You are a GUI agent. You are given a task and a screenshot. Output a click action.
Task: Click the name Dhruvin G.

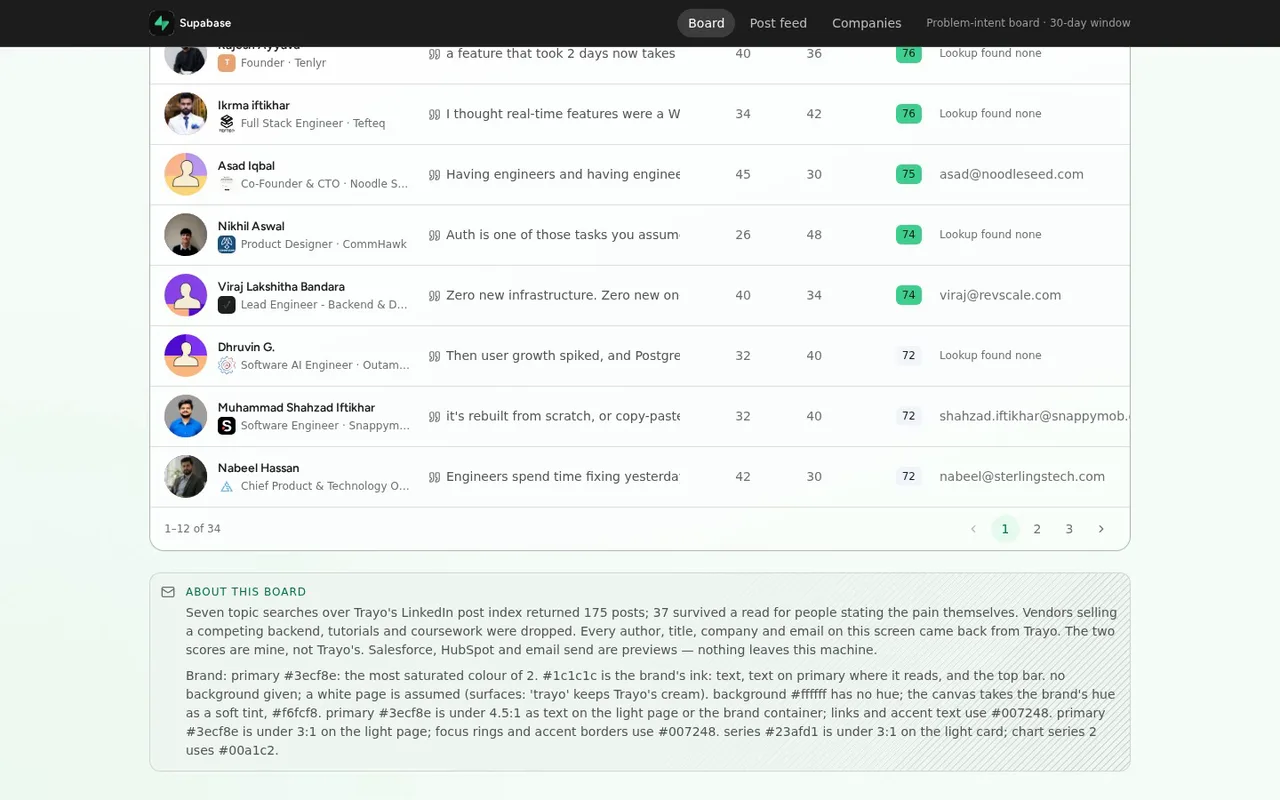(246, 347)
